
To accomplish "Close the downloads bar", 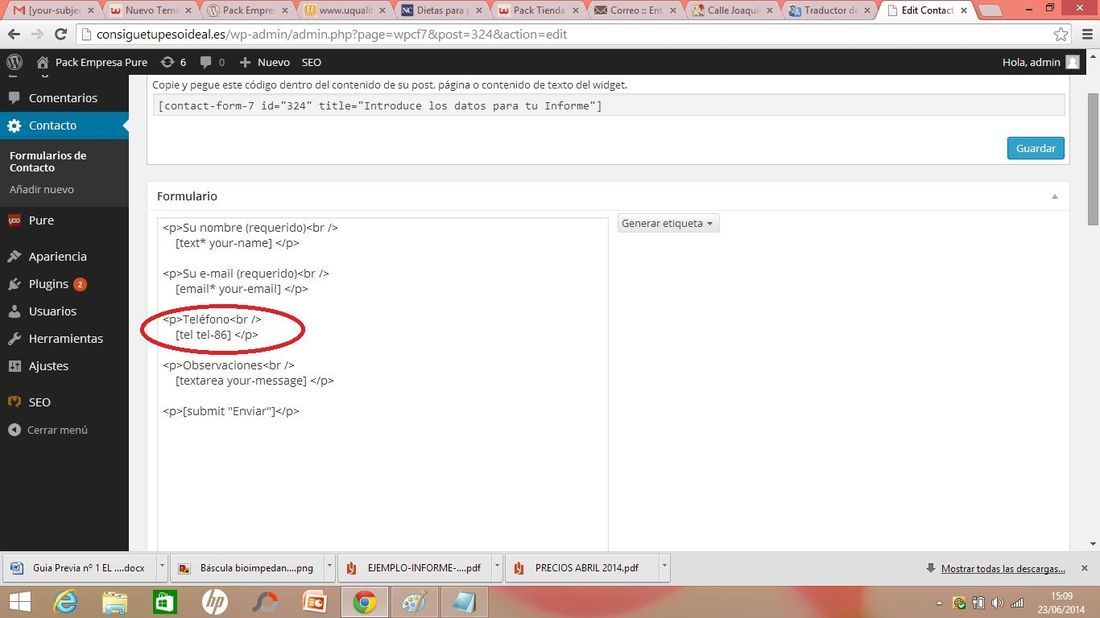I will [x=1085, y=568].
